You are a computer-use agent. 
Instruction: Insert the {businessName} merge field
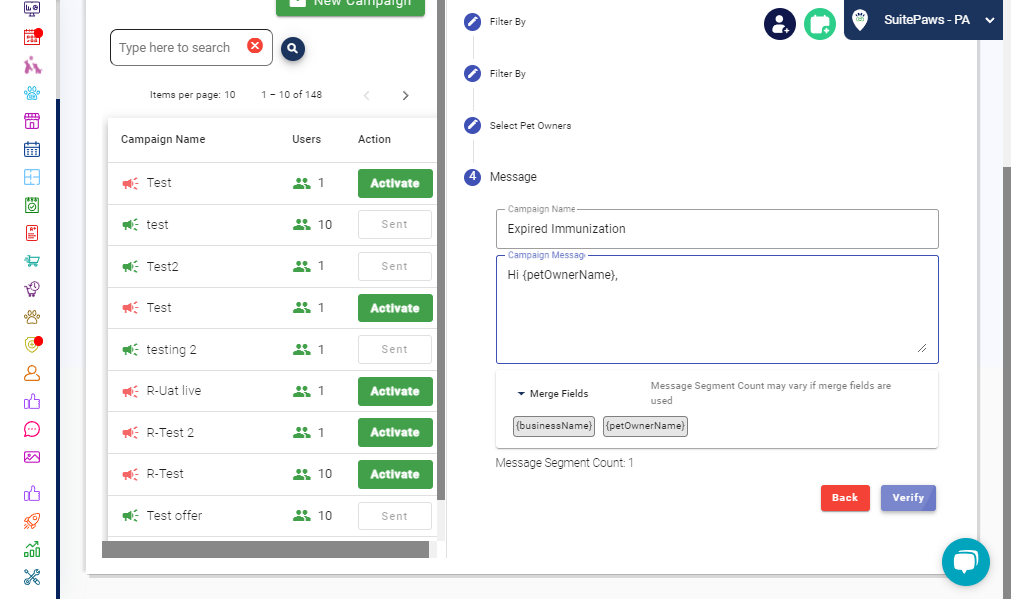point(554,426)
